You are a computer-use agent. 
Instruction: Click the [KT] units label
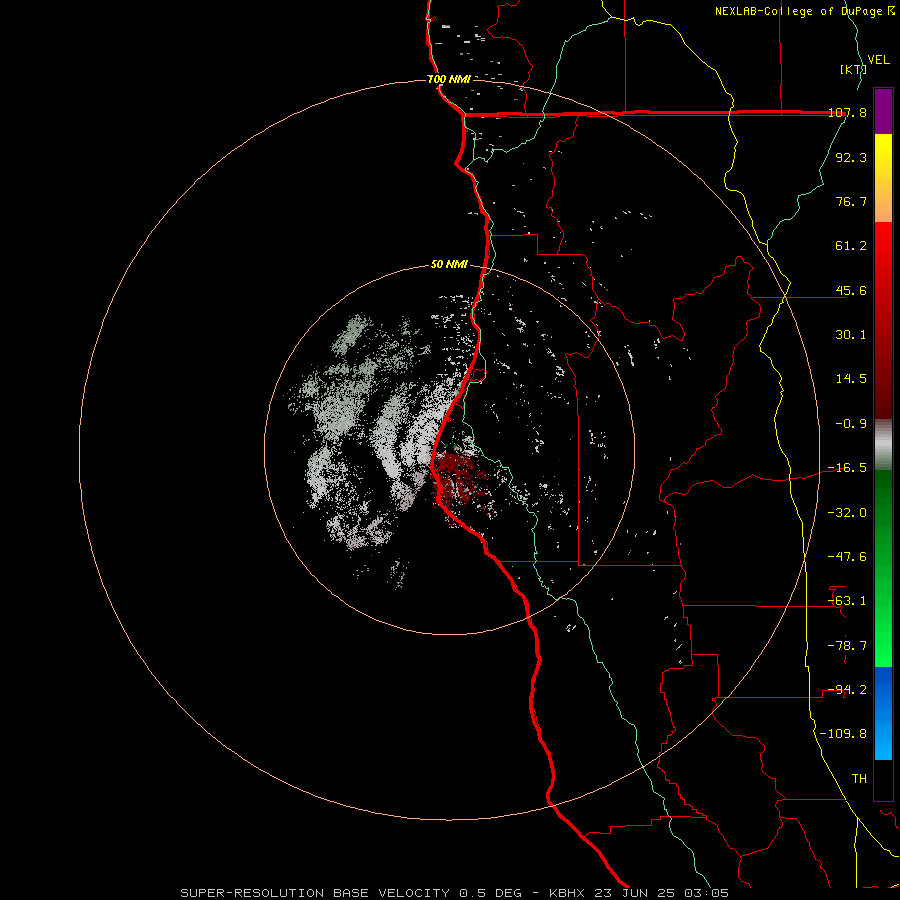click(x=853, y=69)
